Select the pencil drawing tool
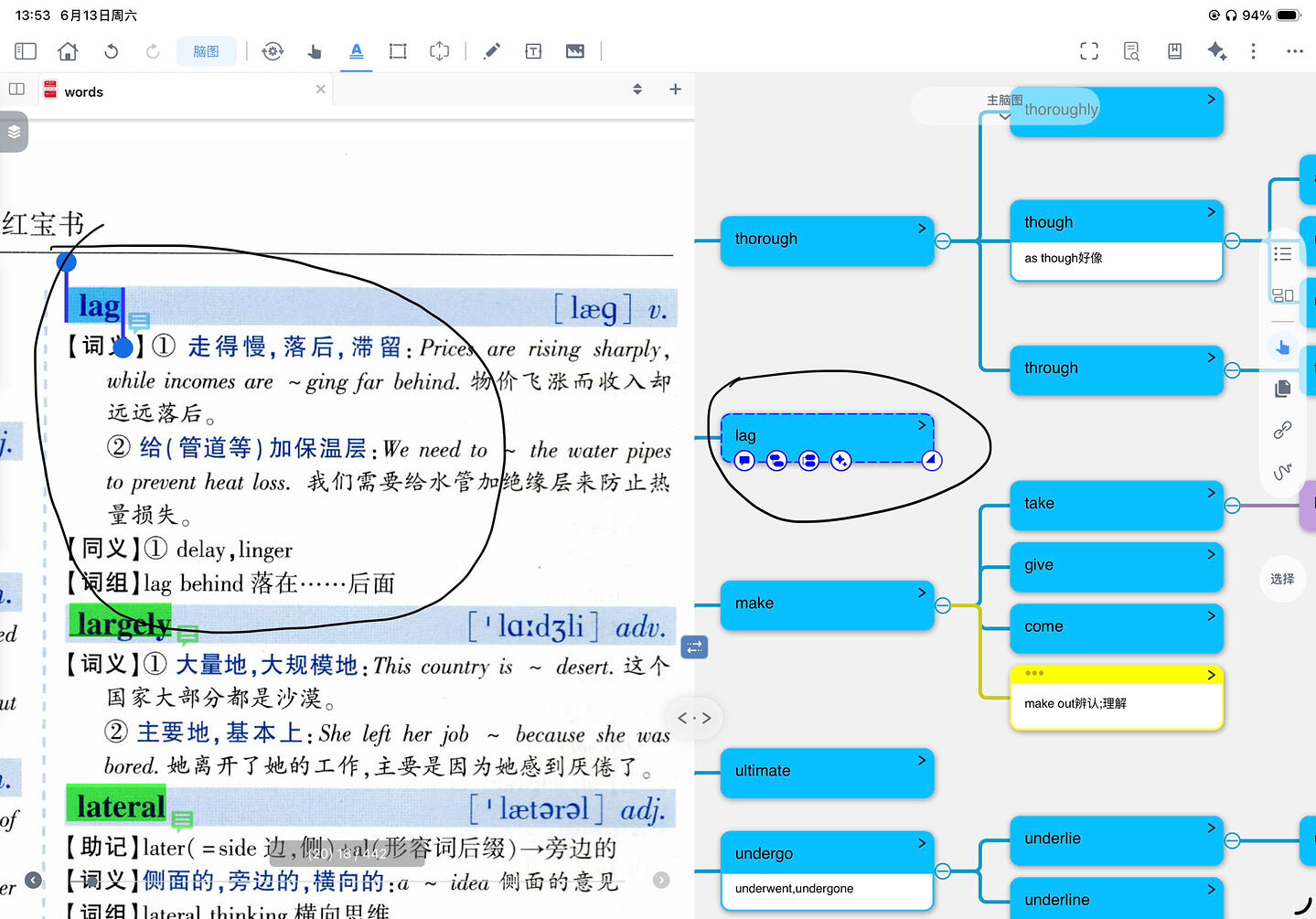The image size is (1316, 919). coord(492,51)
